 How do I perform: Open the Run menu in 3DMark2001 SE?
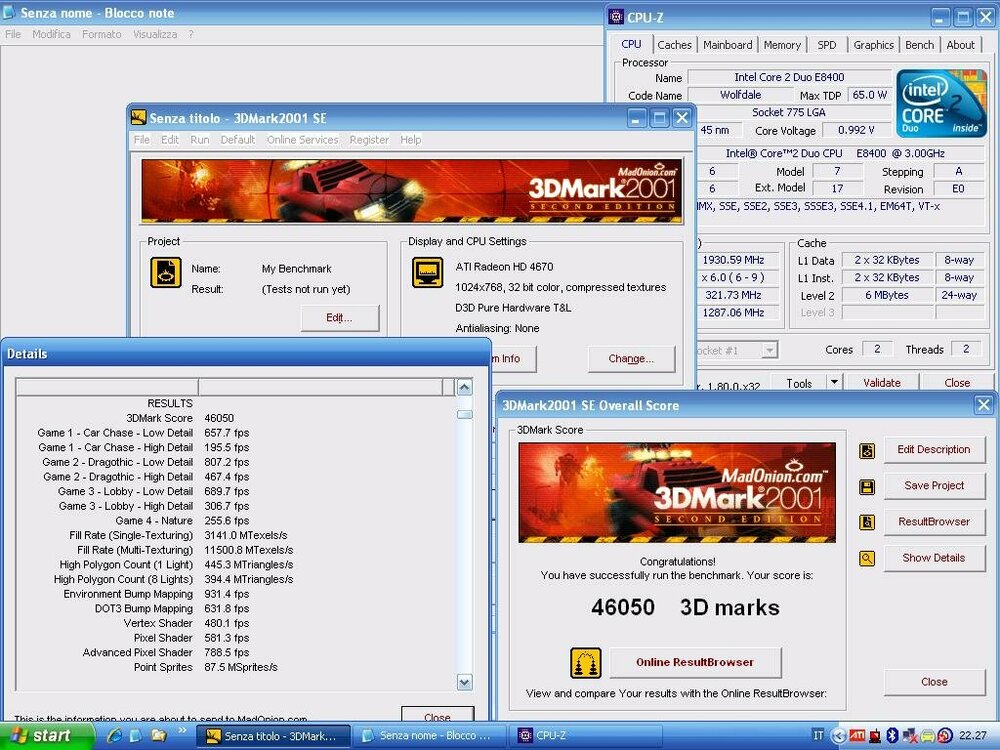[199, 139]
